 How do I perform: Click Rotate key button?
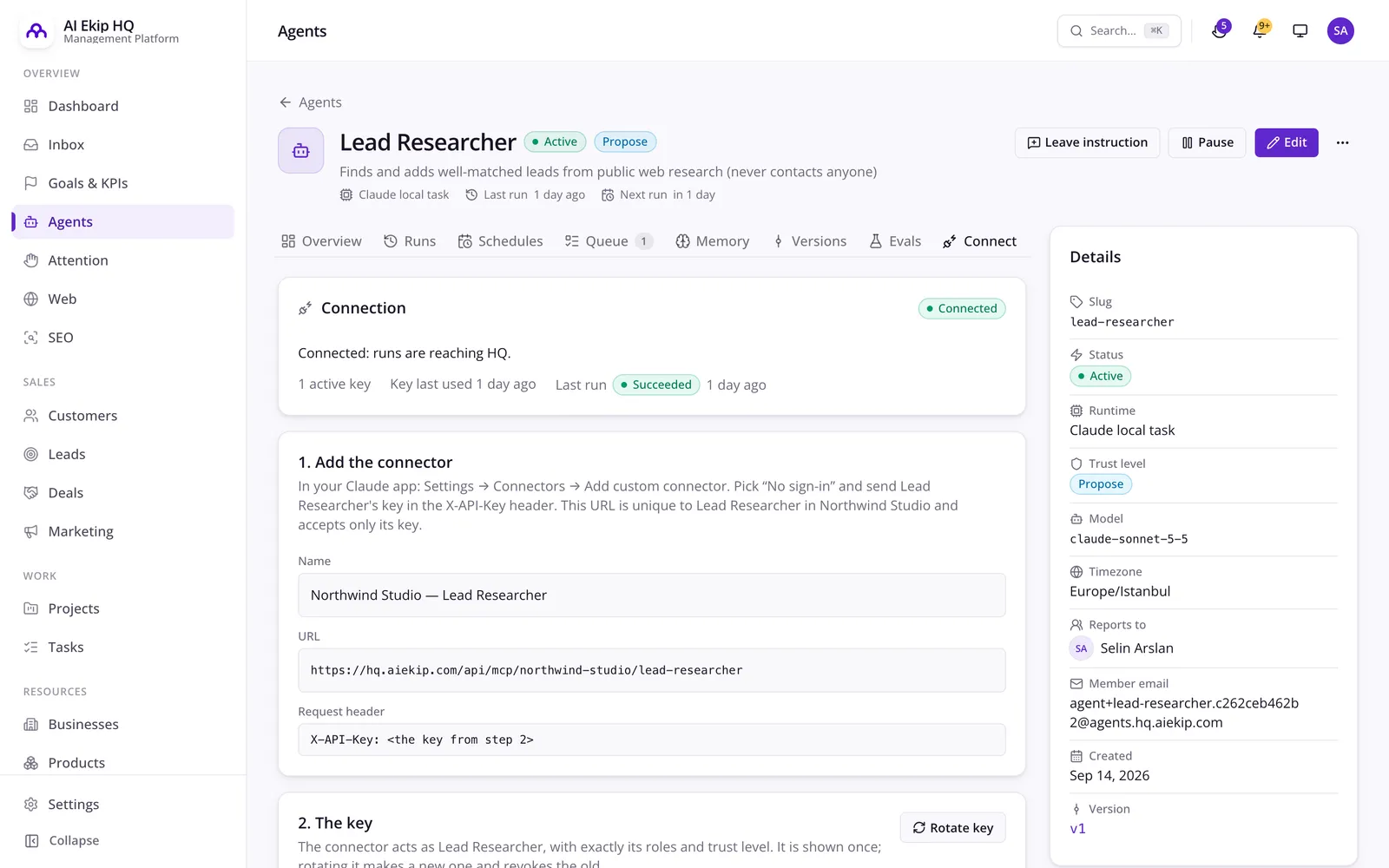point(952,828)
